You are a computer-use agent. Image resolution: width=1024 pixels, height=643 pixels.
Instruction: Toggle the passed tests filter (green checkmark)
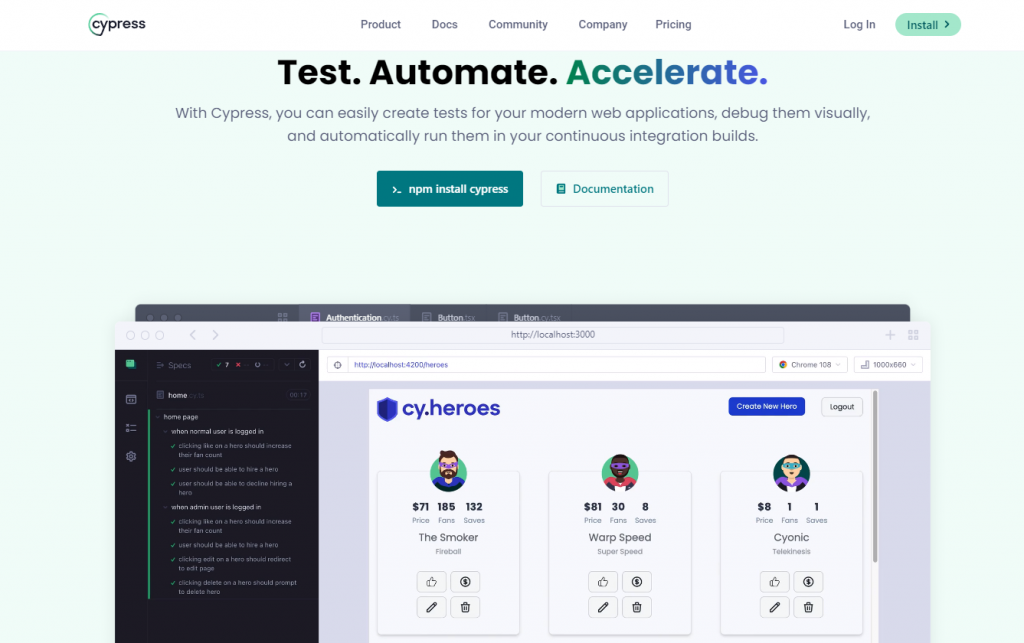[x=219, y=364]
